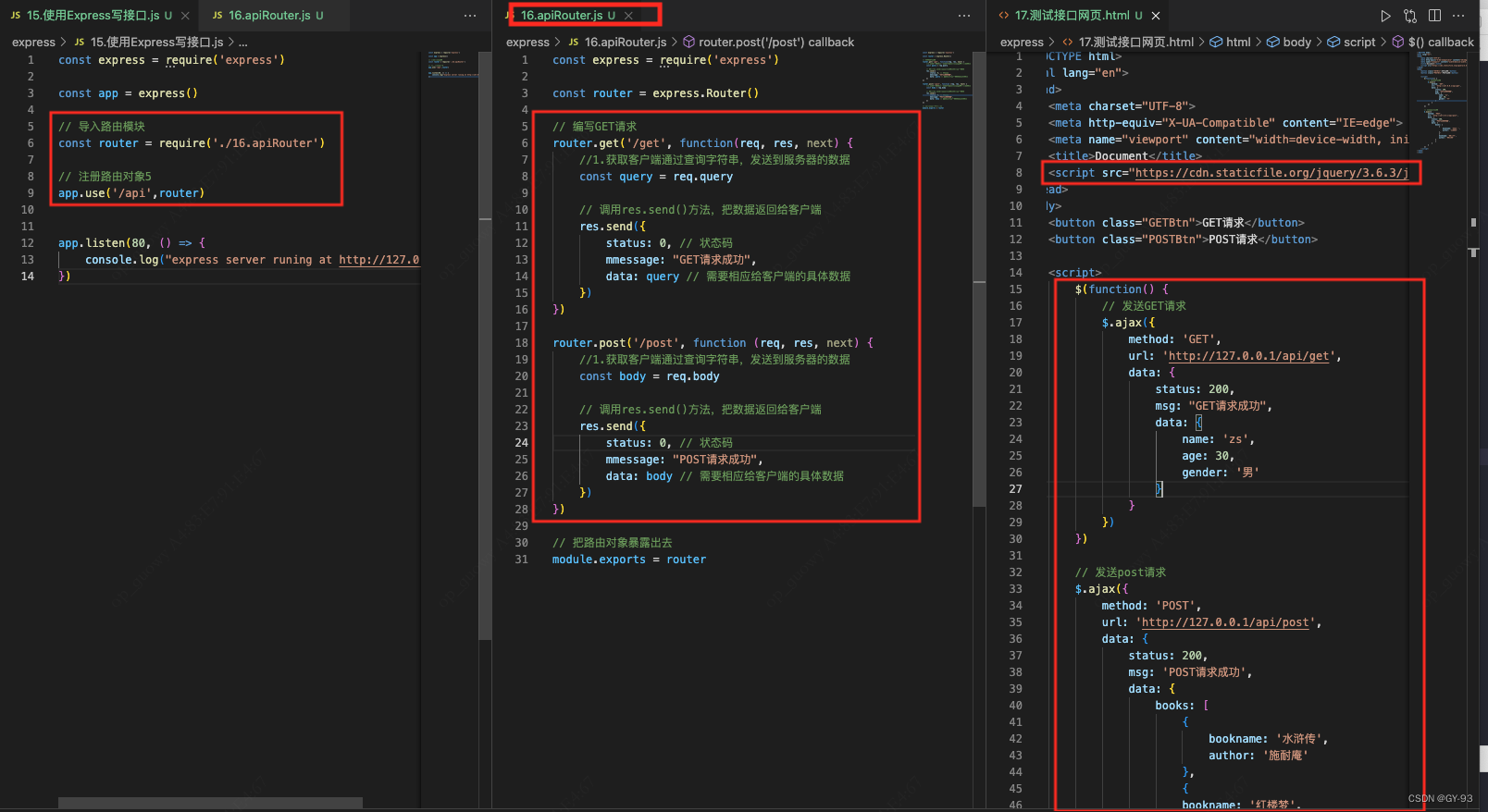Click mmessage: "GET请求成功" line
The height and width of the screenshot is (812, 1488).
[681, 260]
